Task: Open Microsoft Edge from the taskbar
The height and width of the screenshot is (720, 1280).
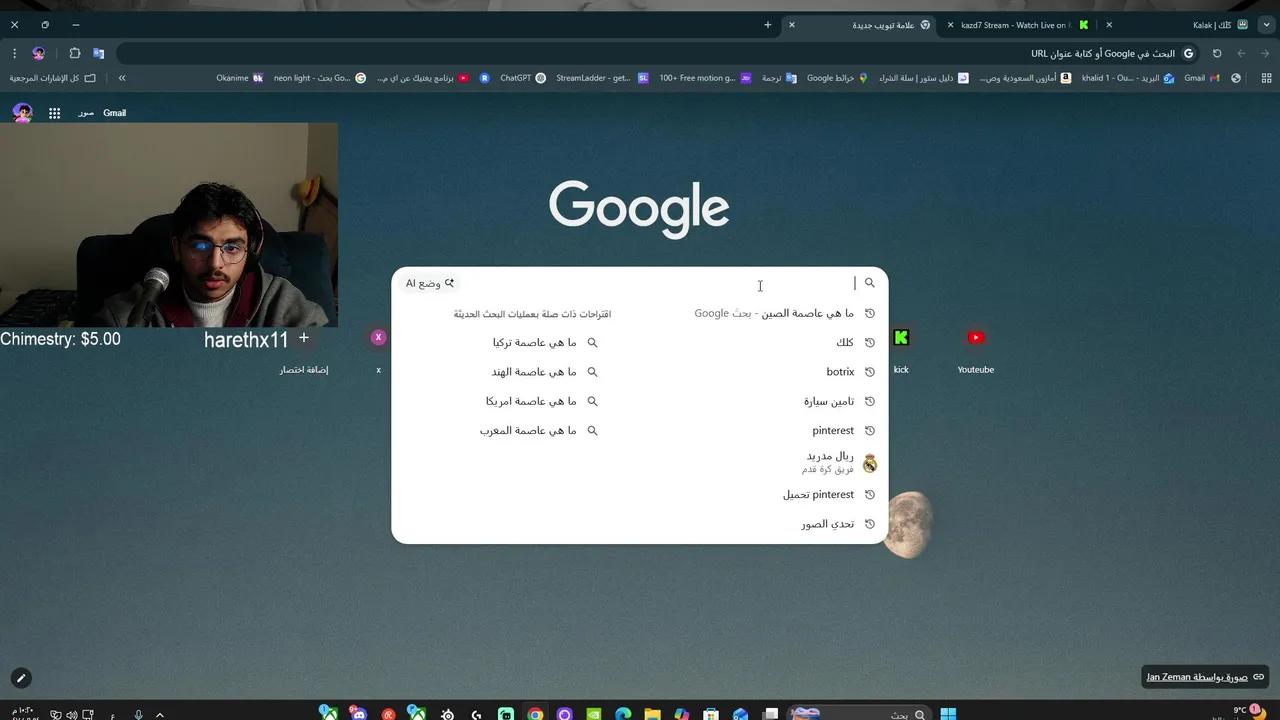Action: (x=623, y=714)
